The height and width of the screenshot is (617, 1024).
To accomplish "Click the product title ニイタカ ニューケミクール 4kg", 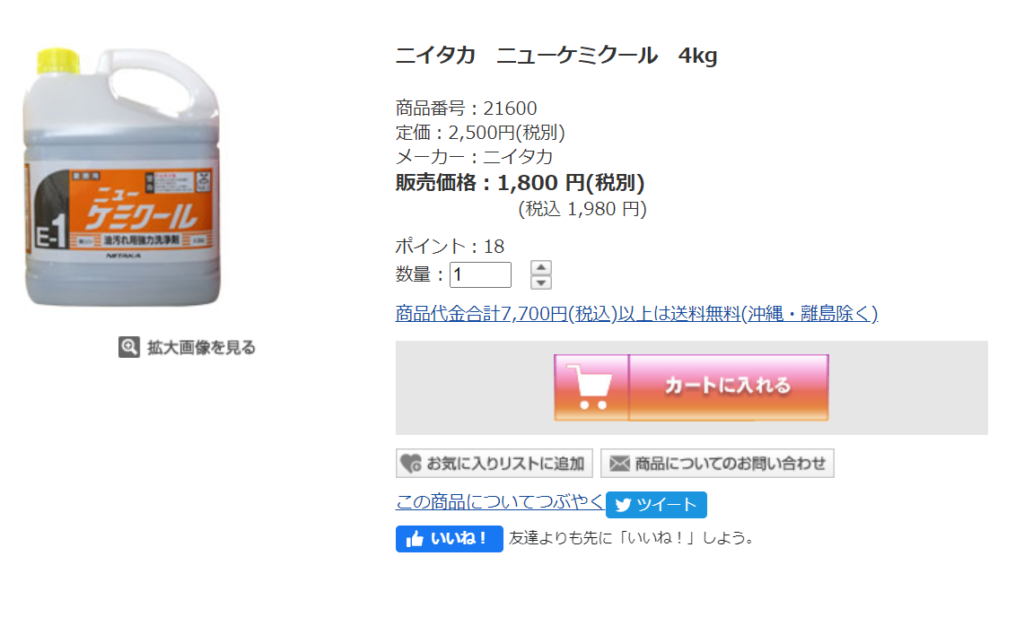I will [x=556, y=55].
